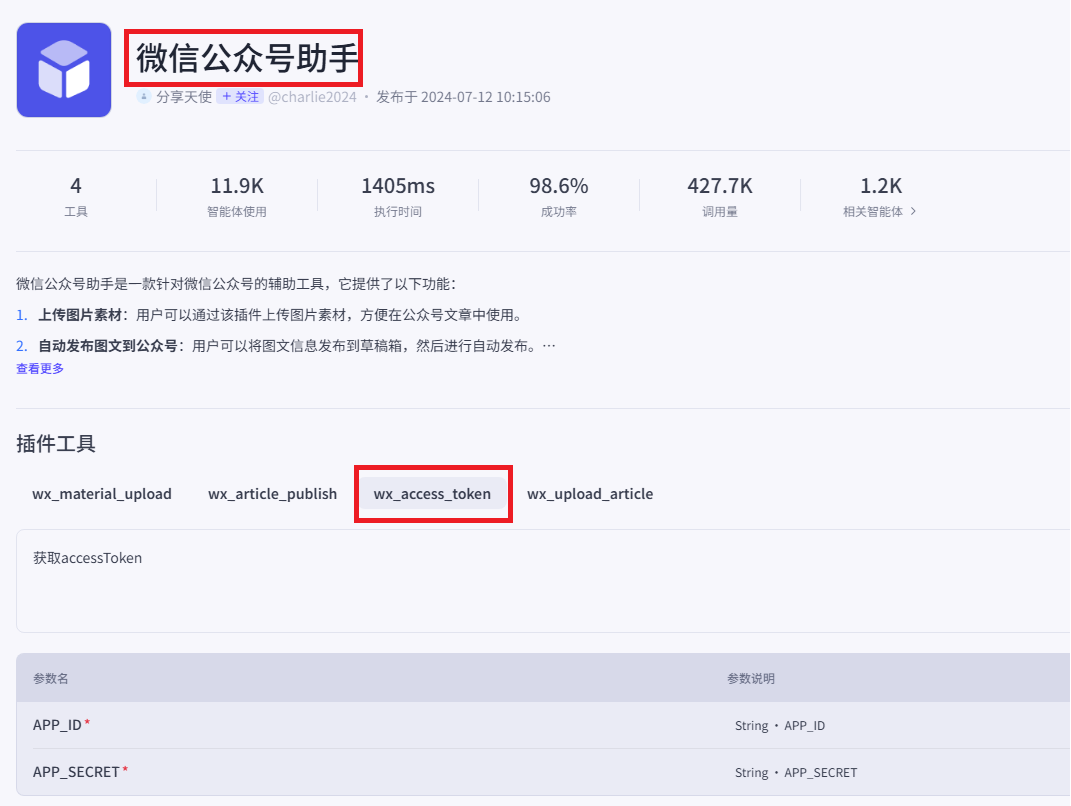
Task: Click the APP_ID parameter row
Action: pos(544,725)
